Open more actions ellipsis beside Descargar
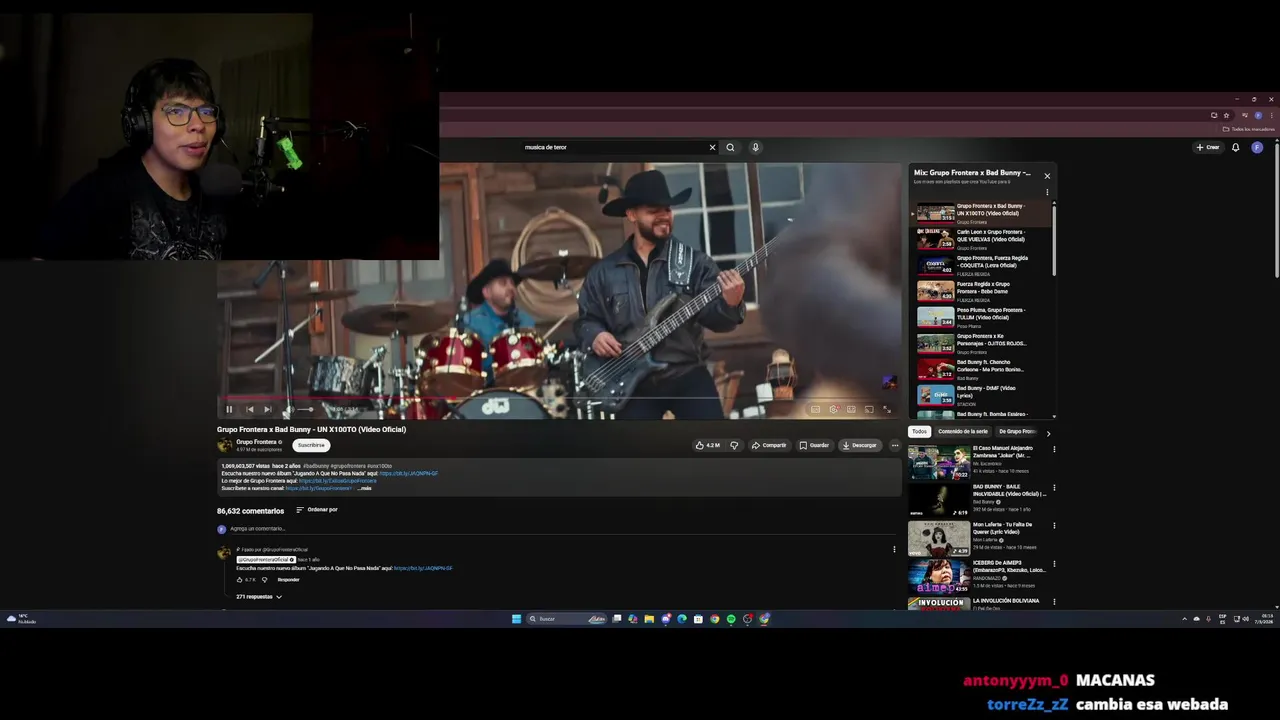The image size is (1280, 720). point(894,445)
